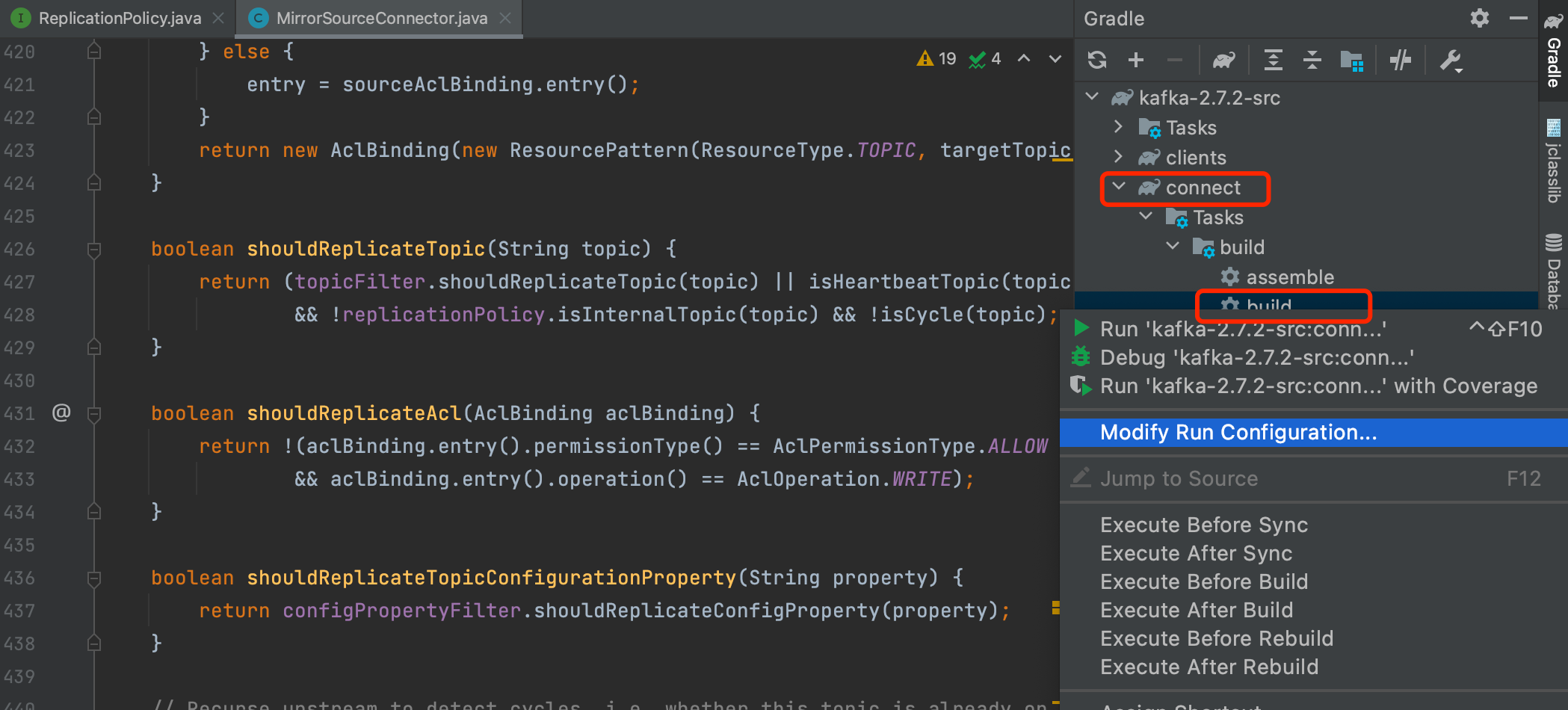The width and height of the screenshot is (1568, 710).
Task: Switch to MirrorSourceConnector.java tab
Action: coord(382,18)
